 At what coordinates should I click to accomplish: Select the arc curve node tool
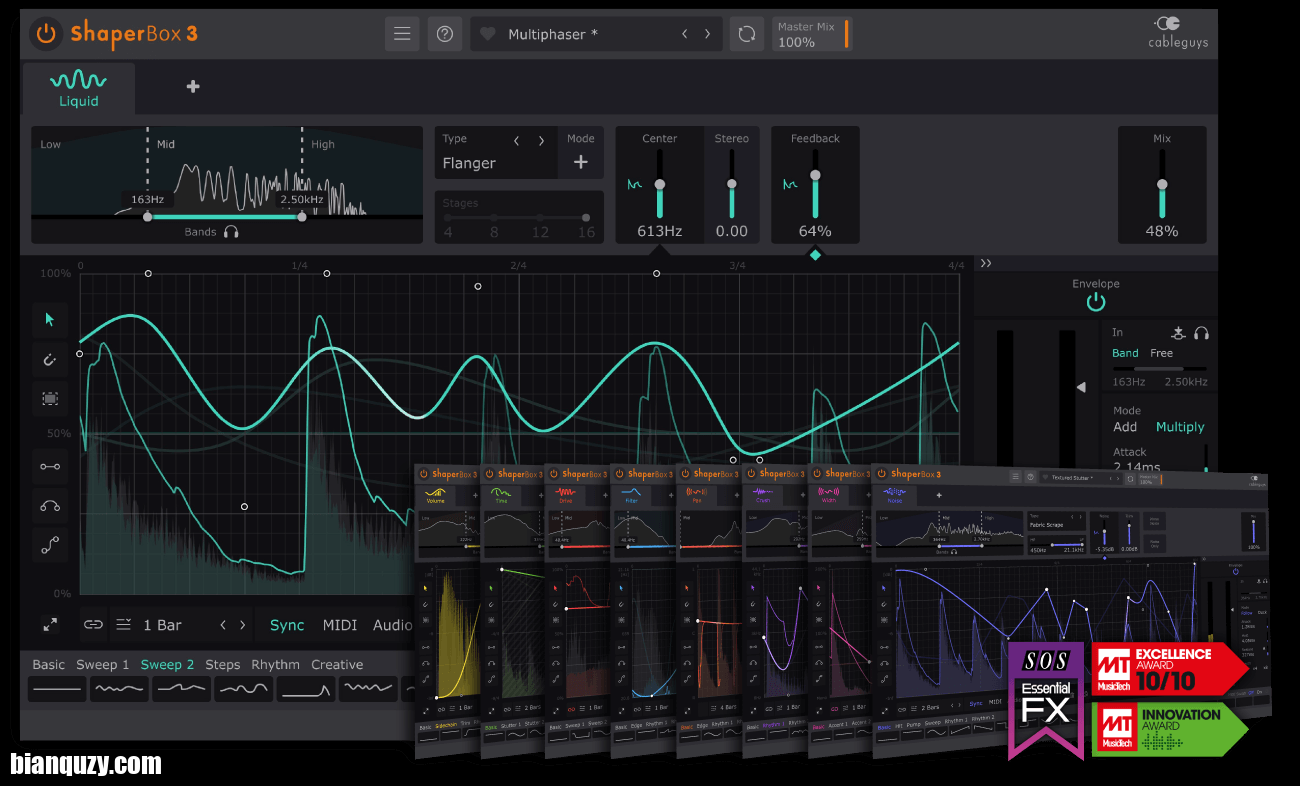[x=50, y=506]
